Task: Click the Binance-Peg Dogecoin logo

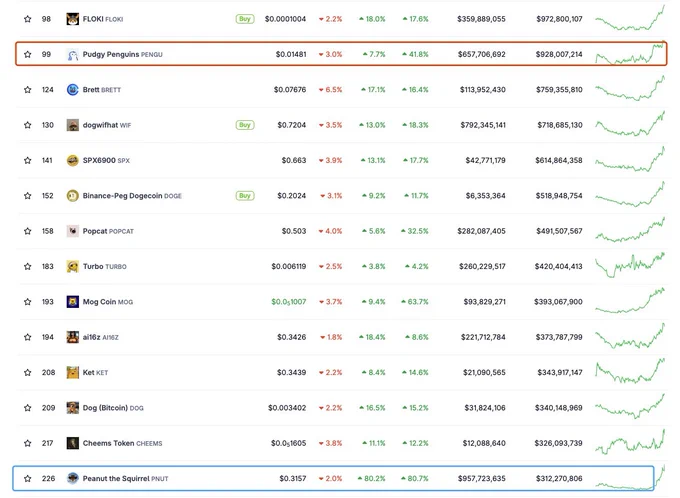Action: [x=72, y=196]
